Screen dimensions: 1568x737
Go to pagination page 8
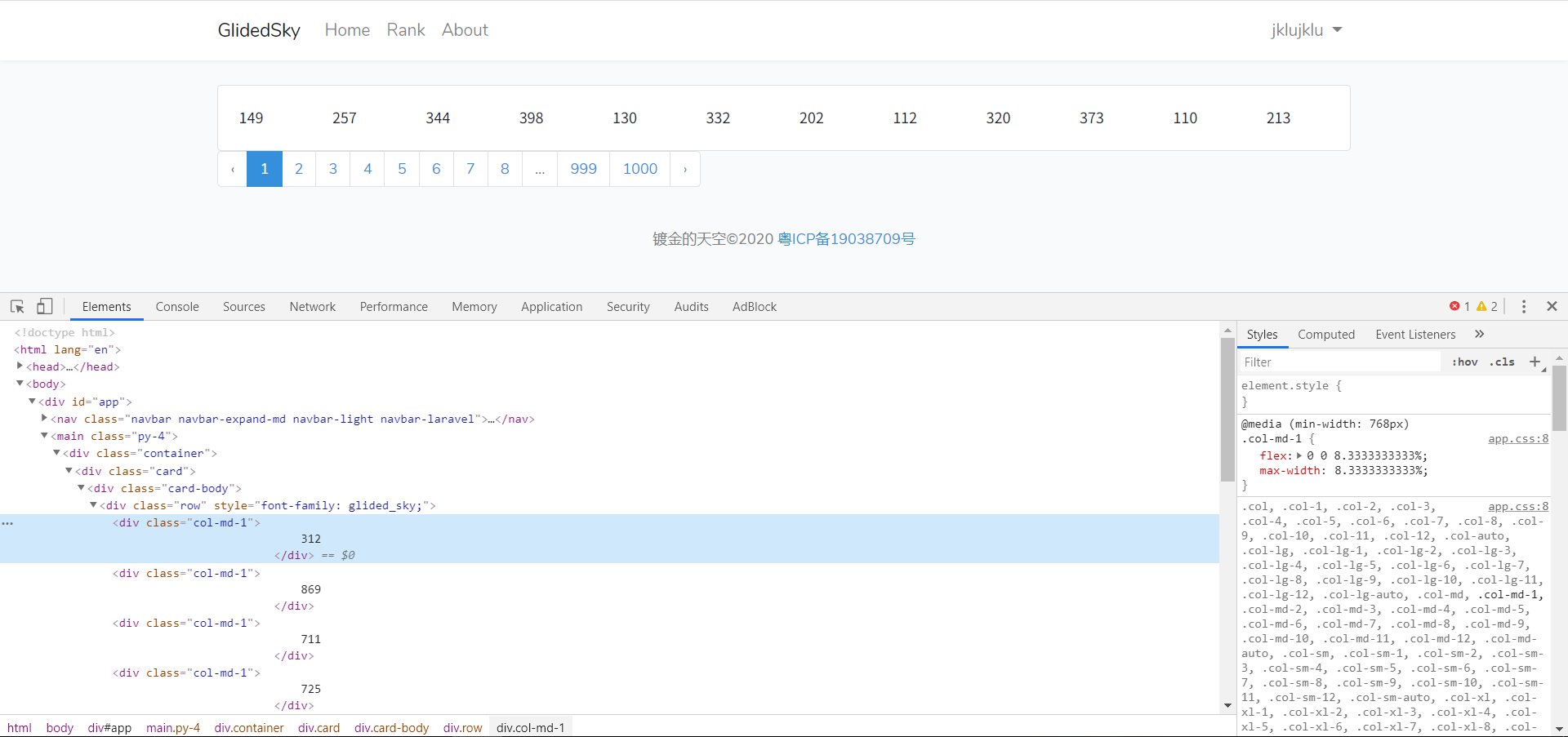coord(505,169)
